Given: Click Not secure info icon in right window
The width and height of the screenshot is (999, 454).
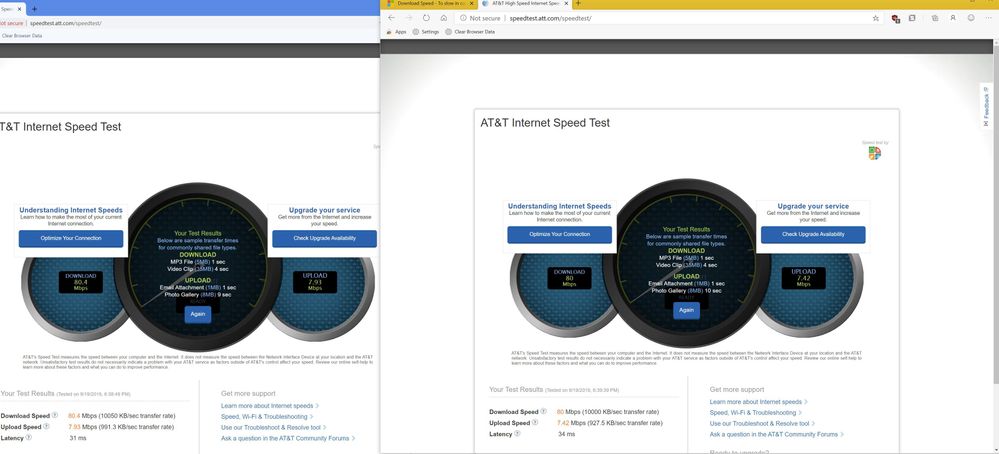Looking at the screenshot, I should pyautogui.click(x=464, y=18).
